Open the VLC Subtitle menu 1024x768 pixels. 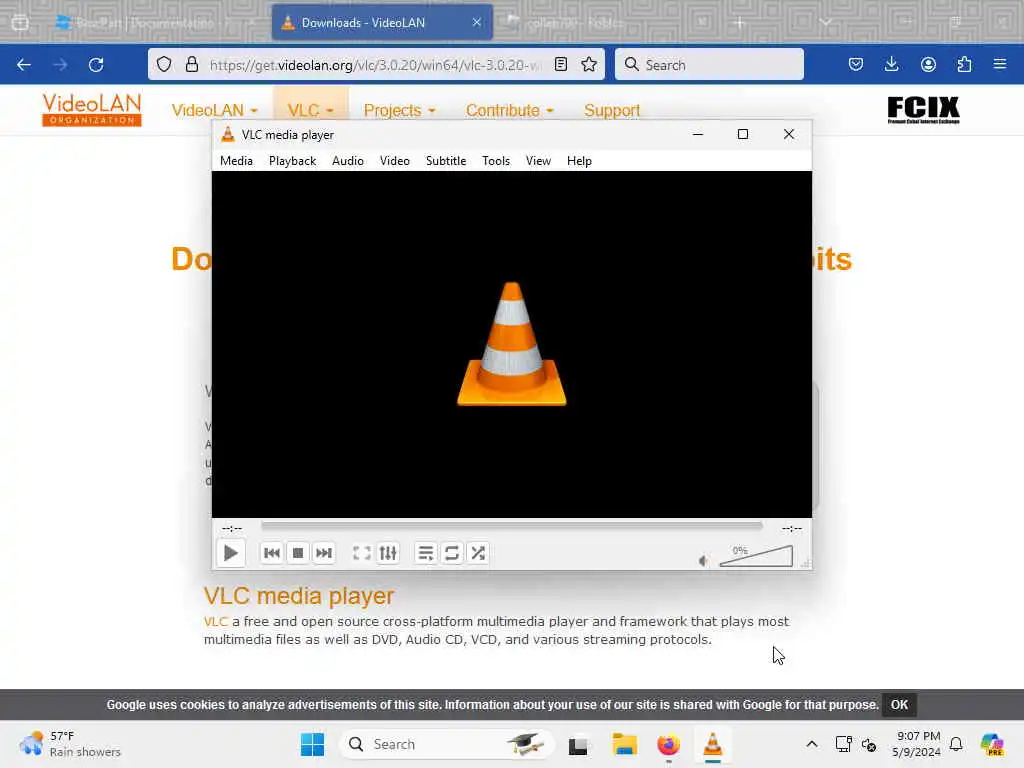pyautogui.click(x=446, y=161)
